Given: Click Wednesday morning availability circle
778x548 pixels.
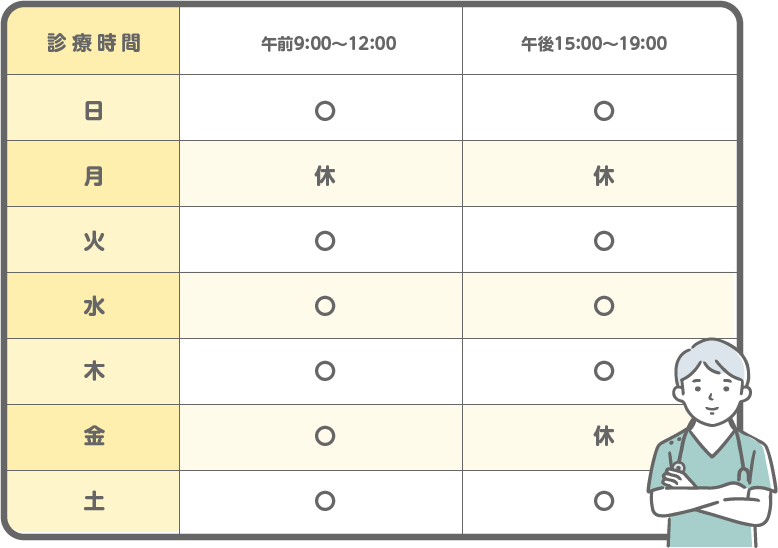Looking at the screenshot, I should [324, 306].
